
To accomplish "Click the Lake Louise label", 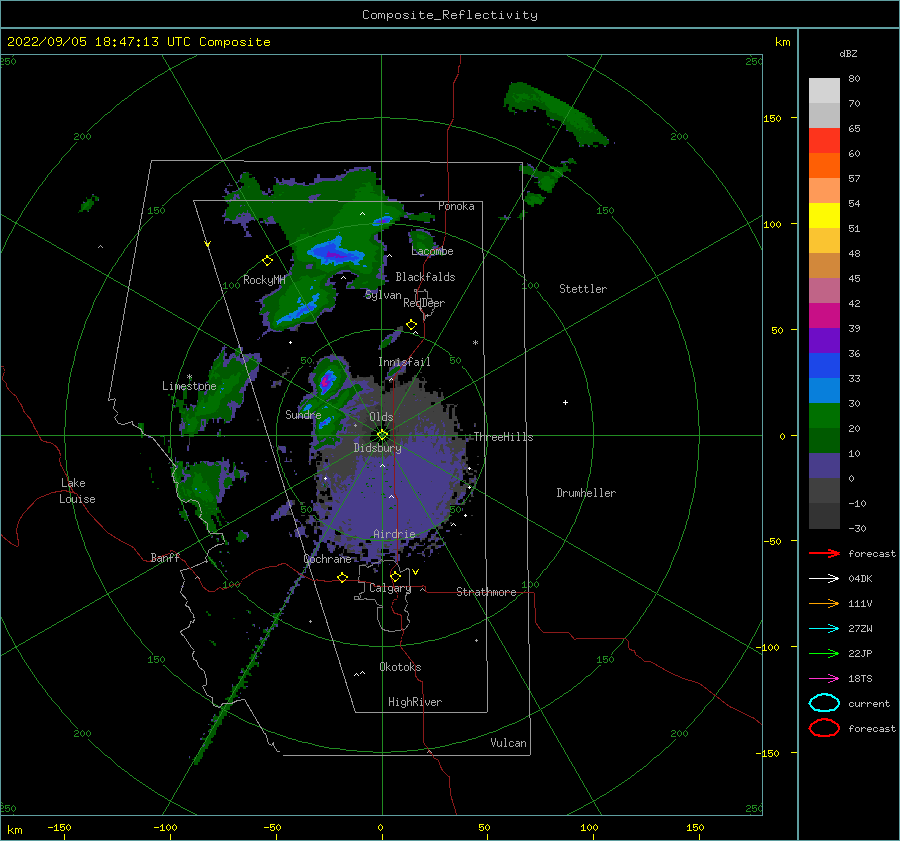I will (77, 491).
